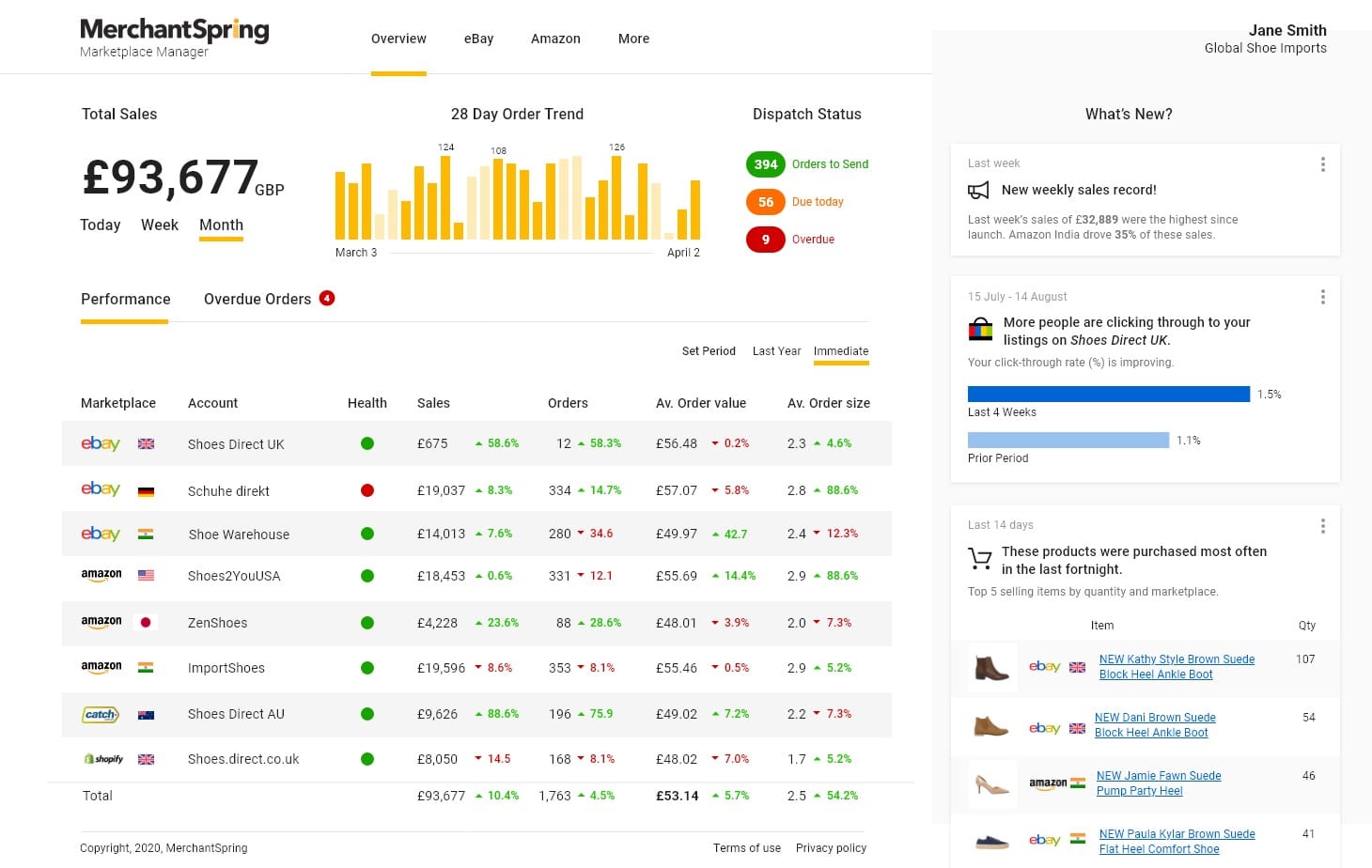Screen dimensions: 1372x868
Task: Click the Privacy policy link
Action: coord(831,847)
